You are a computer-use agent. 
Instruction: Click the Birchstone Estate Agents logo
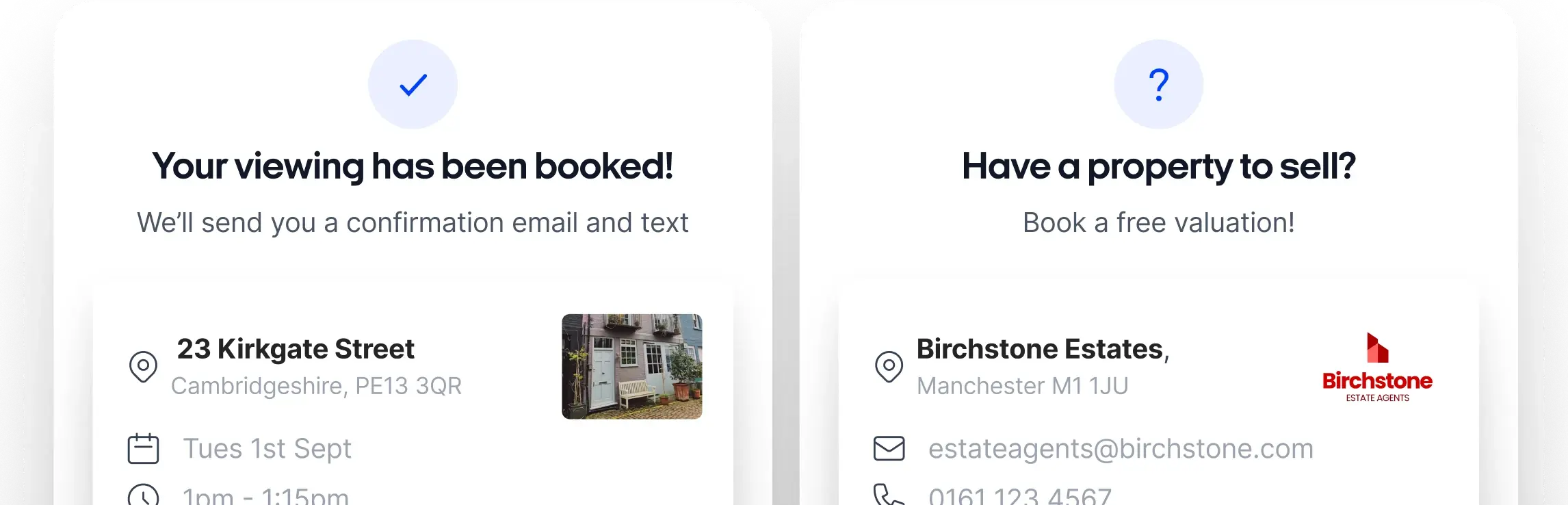pos(1377,367)
